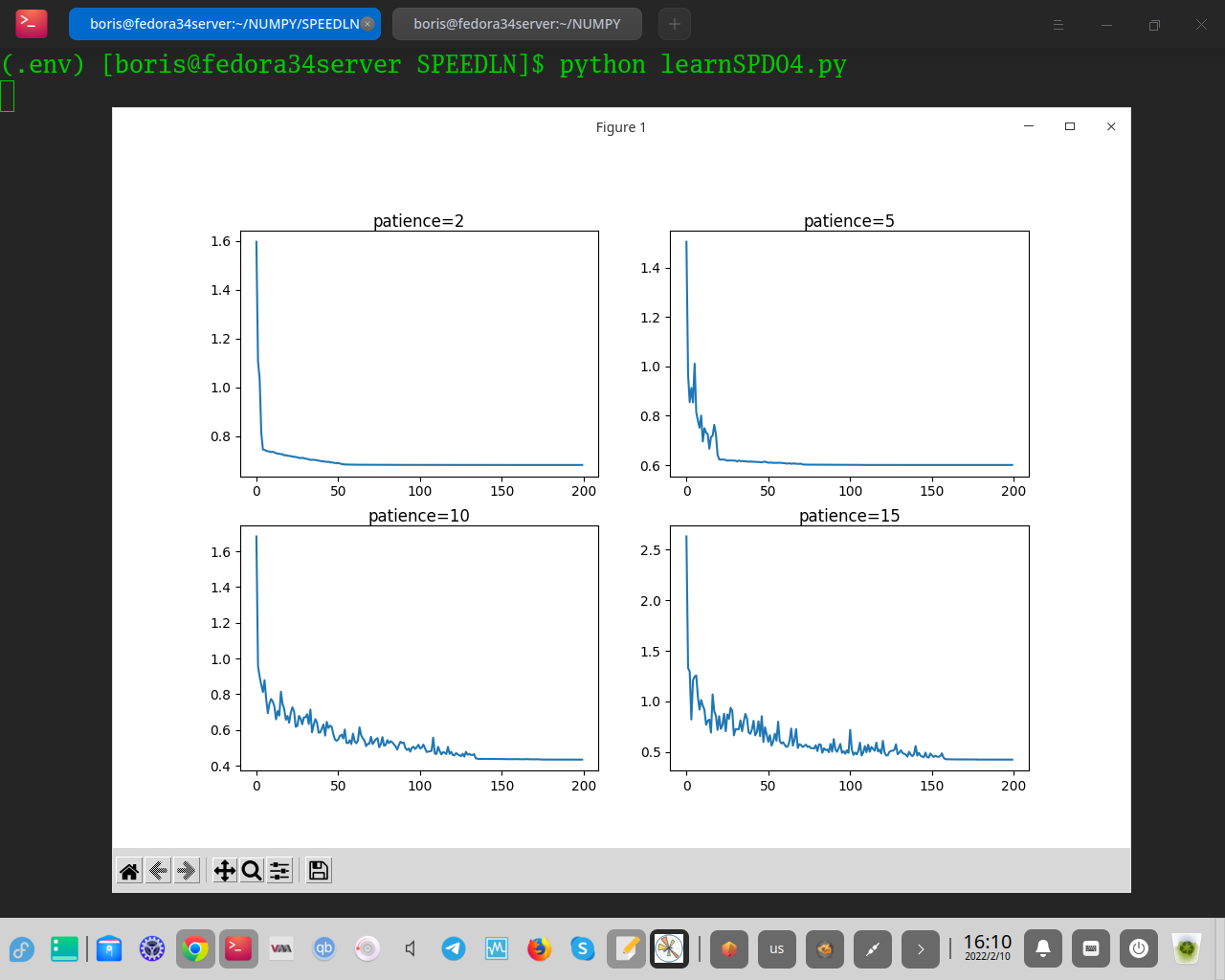
Task: Open the Configure subplots sliders tool
Action: coord(279,870)
